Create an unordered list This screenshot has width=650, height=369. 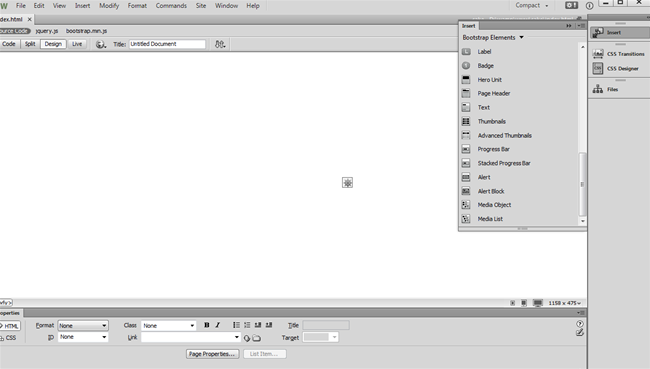pos(236,325)
